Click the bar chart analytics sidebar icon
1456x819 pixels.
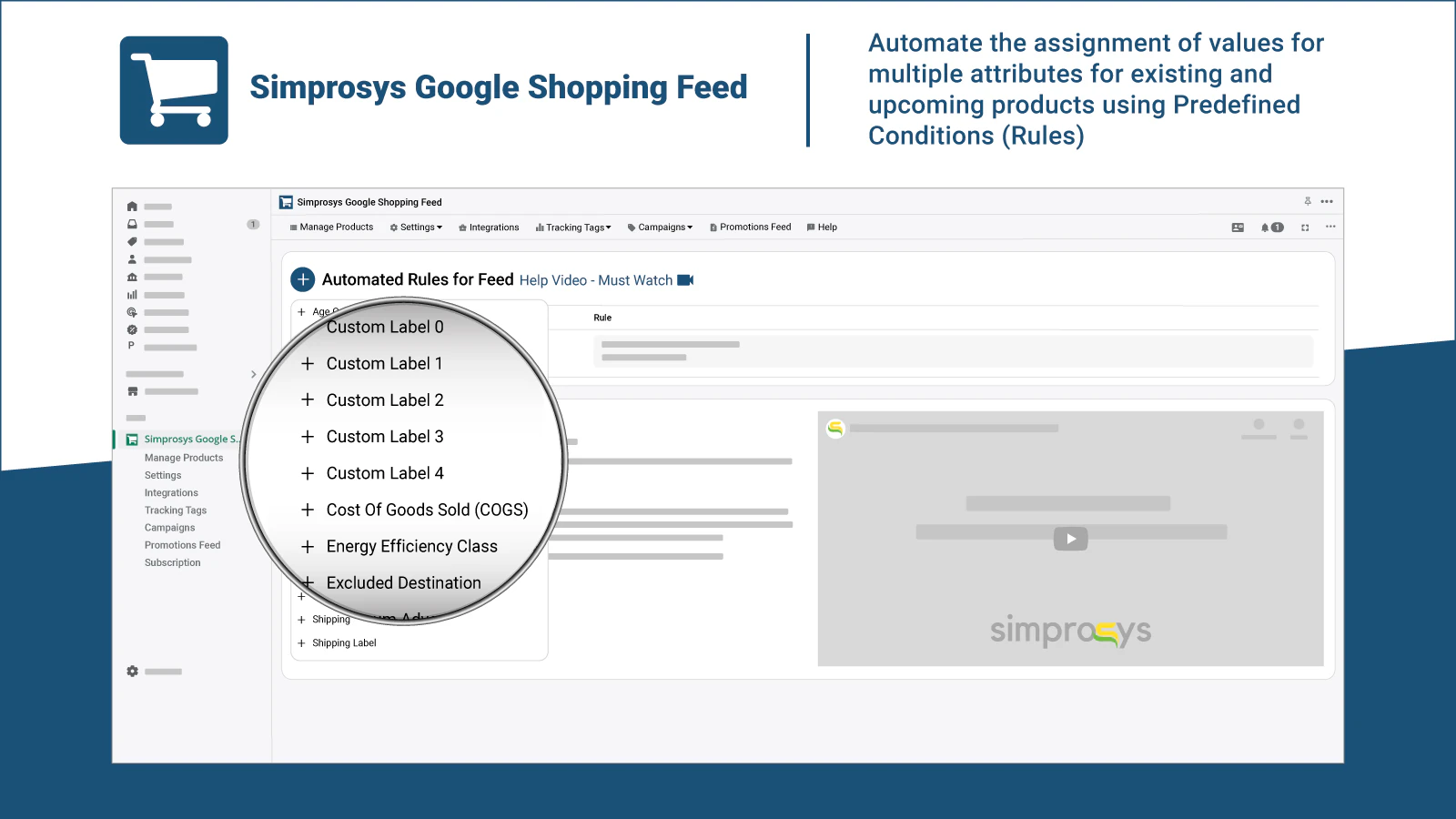click(132, 295)
